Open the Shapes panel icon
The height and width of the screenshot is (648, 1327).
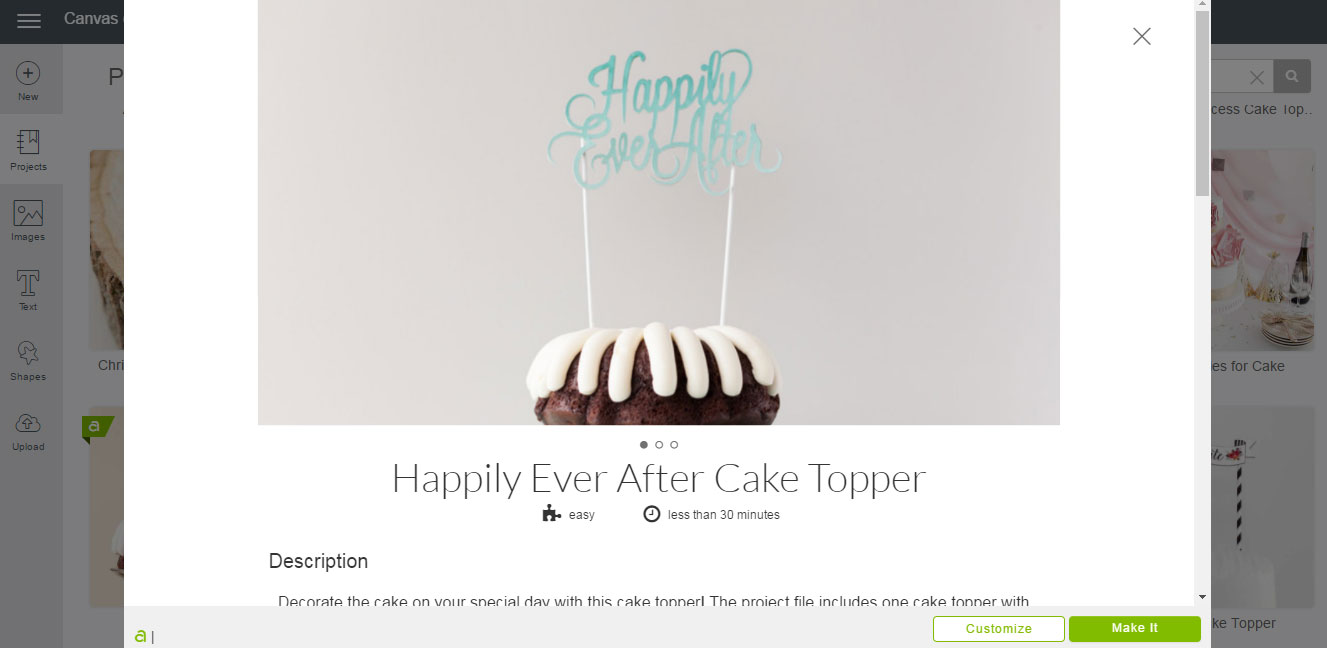(28, 353)
